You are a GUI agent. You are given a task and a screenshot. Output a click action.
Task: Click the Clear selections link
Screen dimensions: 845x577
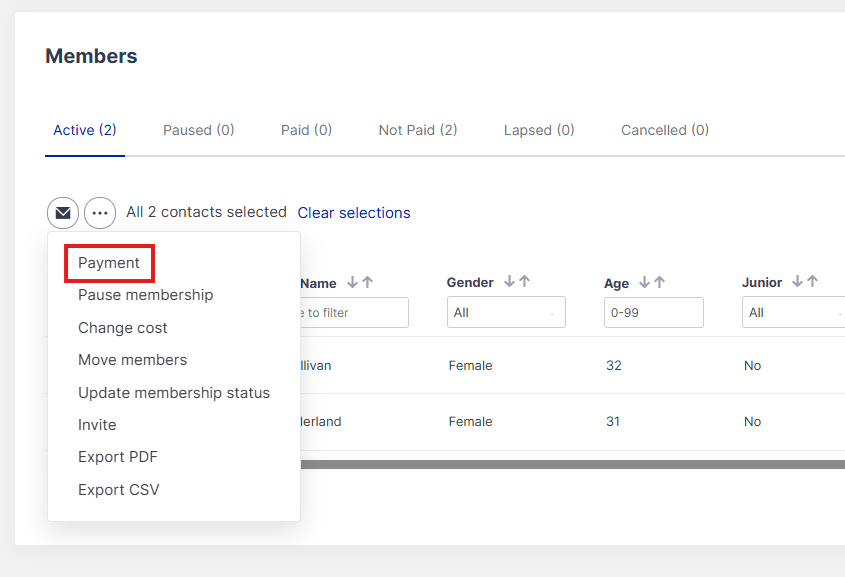353,213
